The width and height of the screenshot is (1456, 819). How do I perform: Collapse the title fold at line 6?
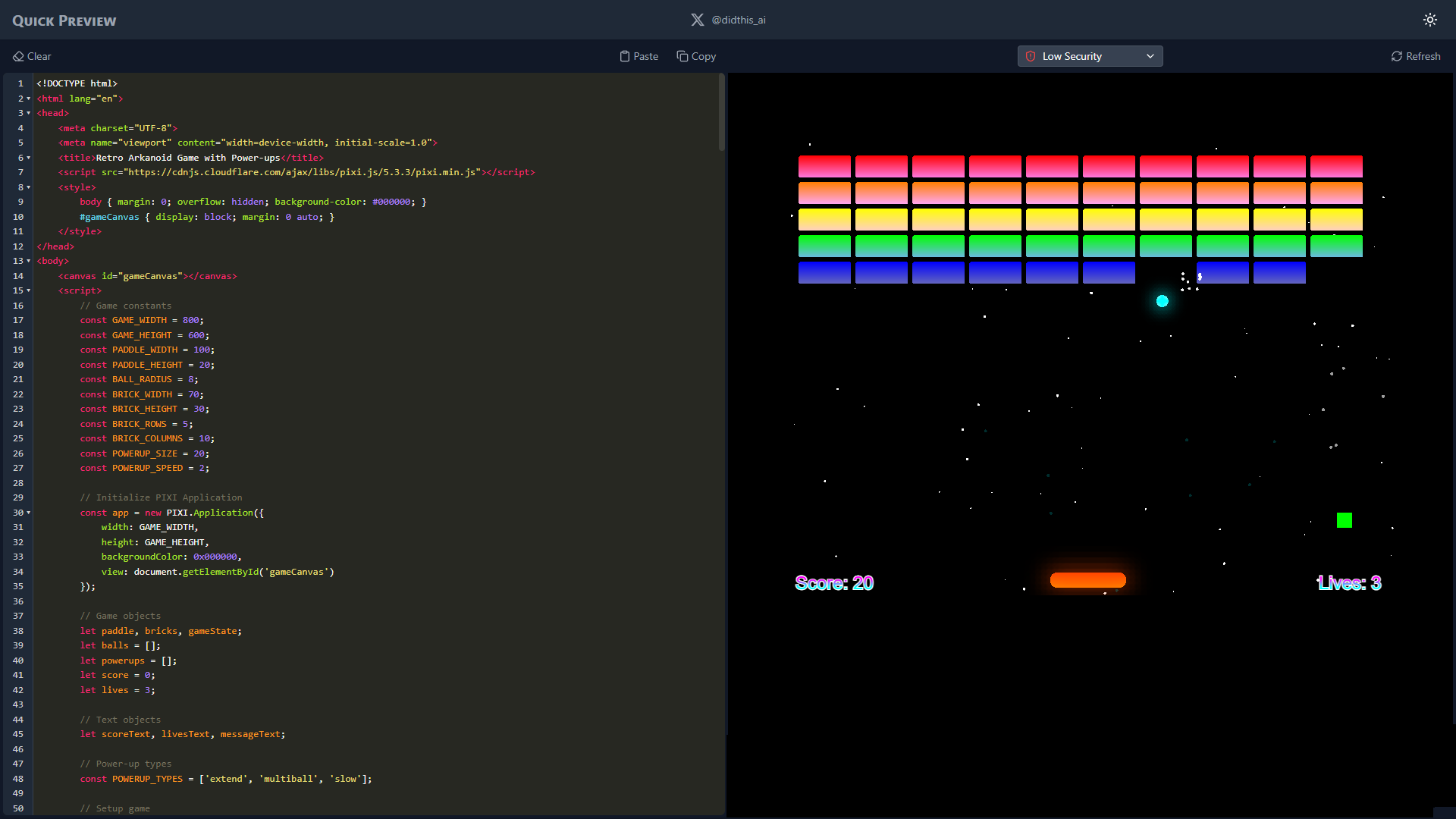29,158
